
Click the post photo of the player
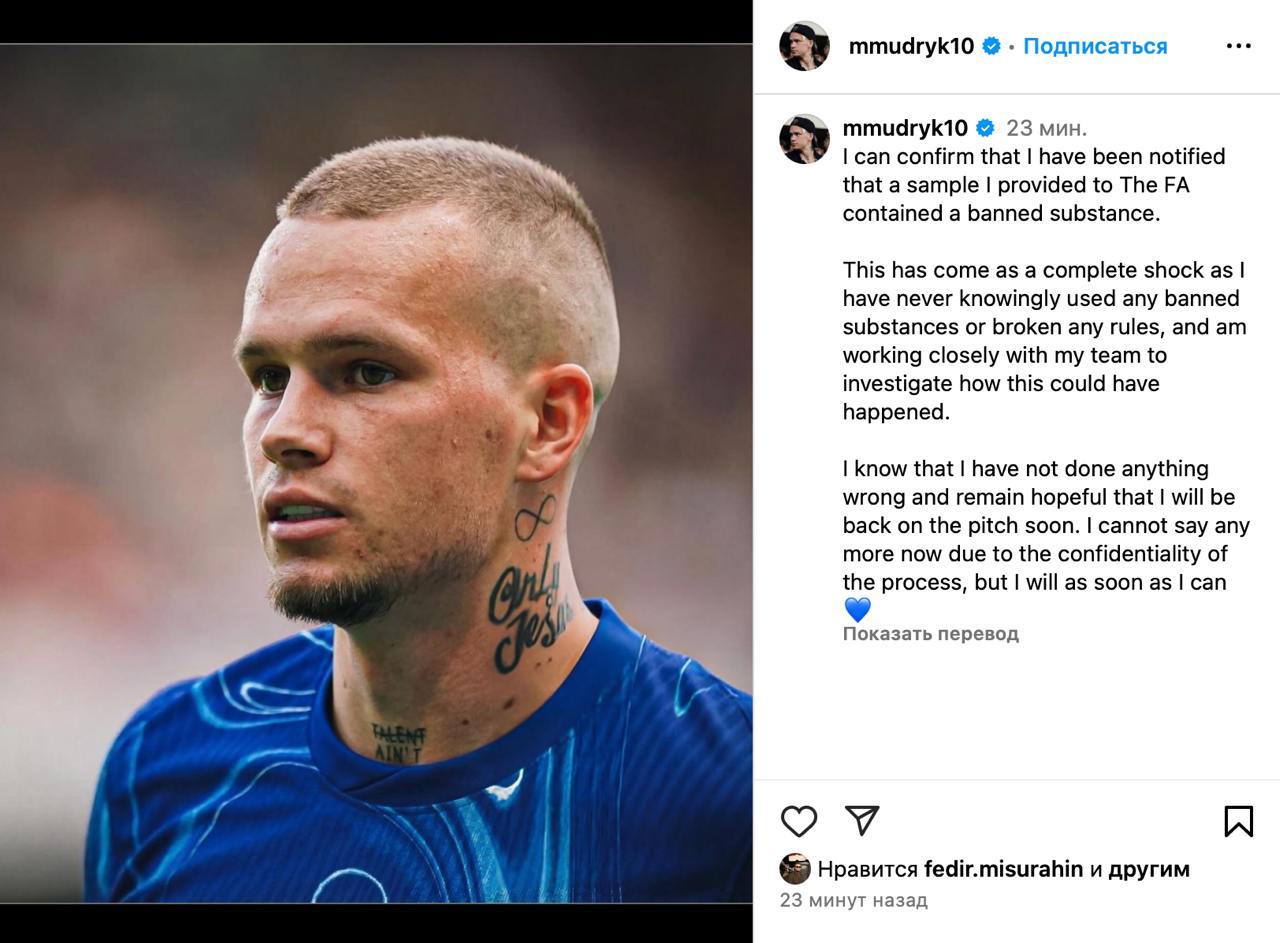pos(376,472)
